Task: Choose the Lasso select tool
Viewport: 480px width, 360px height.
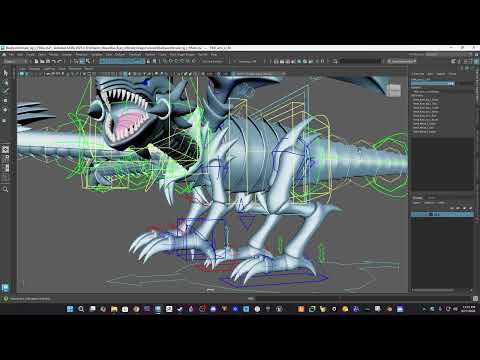Action: [x=6, y=82]
